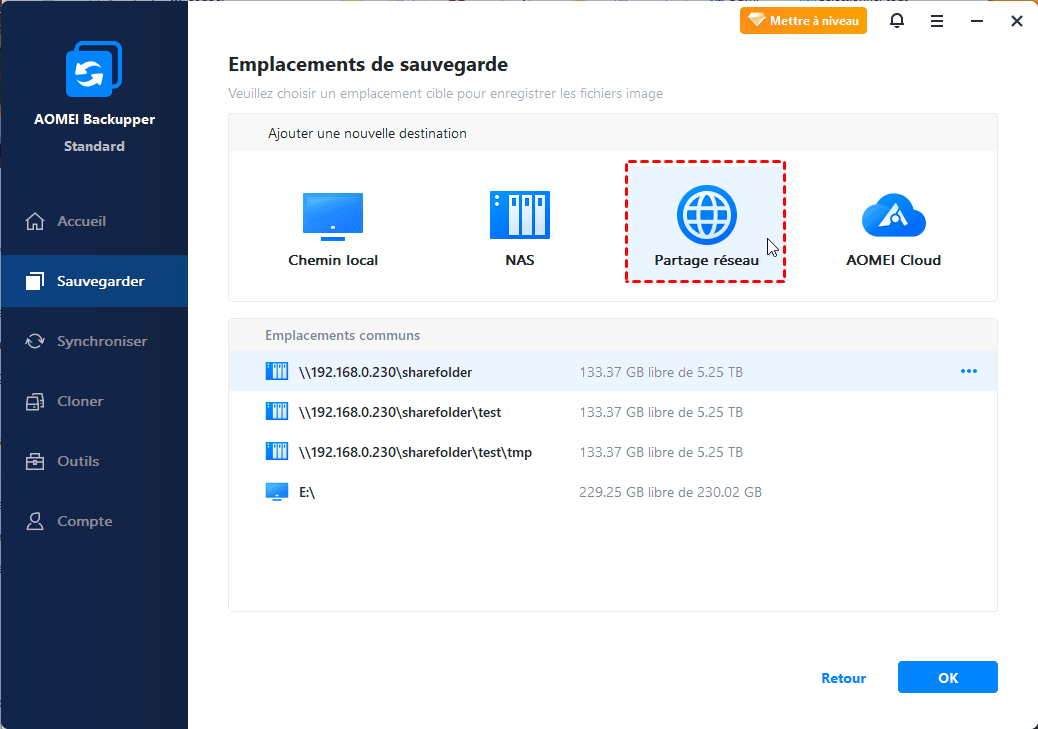Close the AOMEI Backupper window

coord(1017,21)
